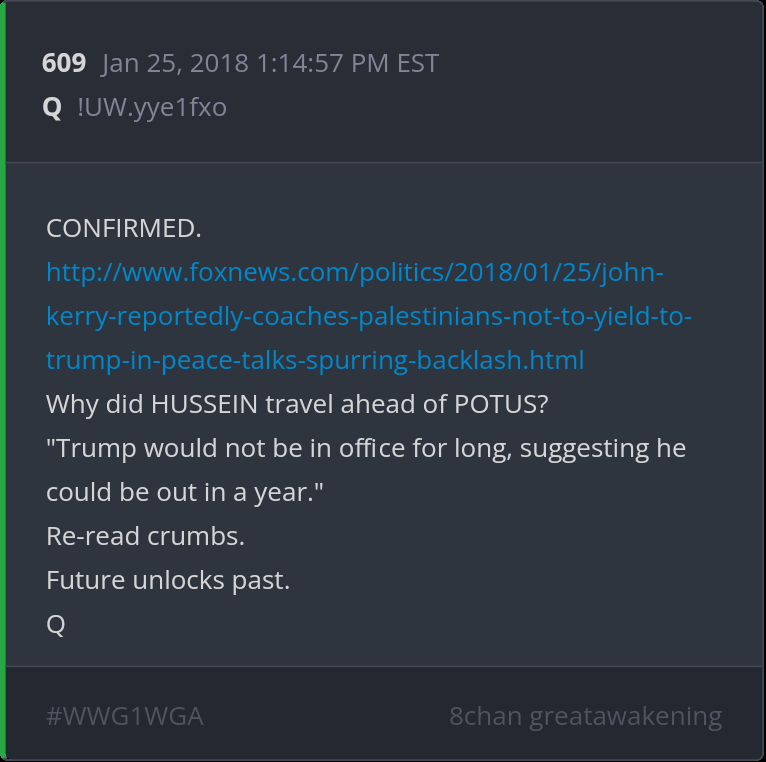
Task: Click the post number 609
Action: tap(64, 64)
